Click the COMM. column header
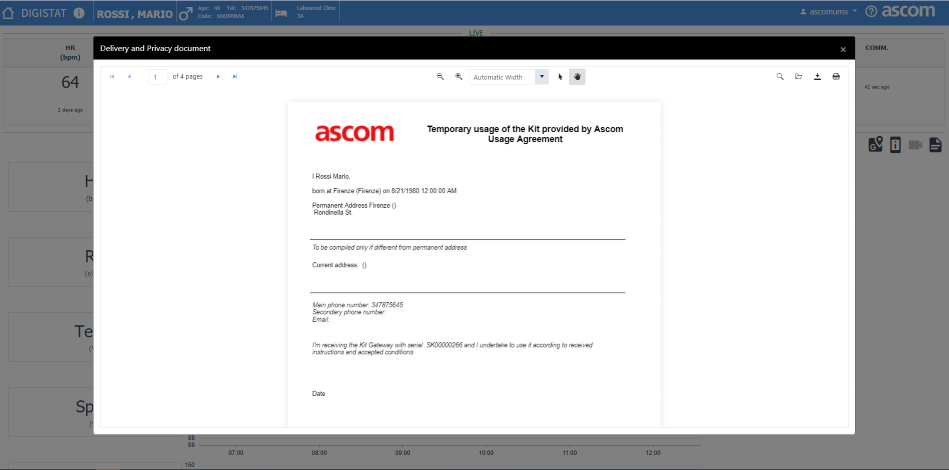The height and width of the screenshot is (470, 949). coord(876,47)
